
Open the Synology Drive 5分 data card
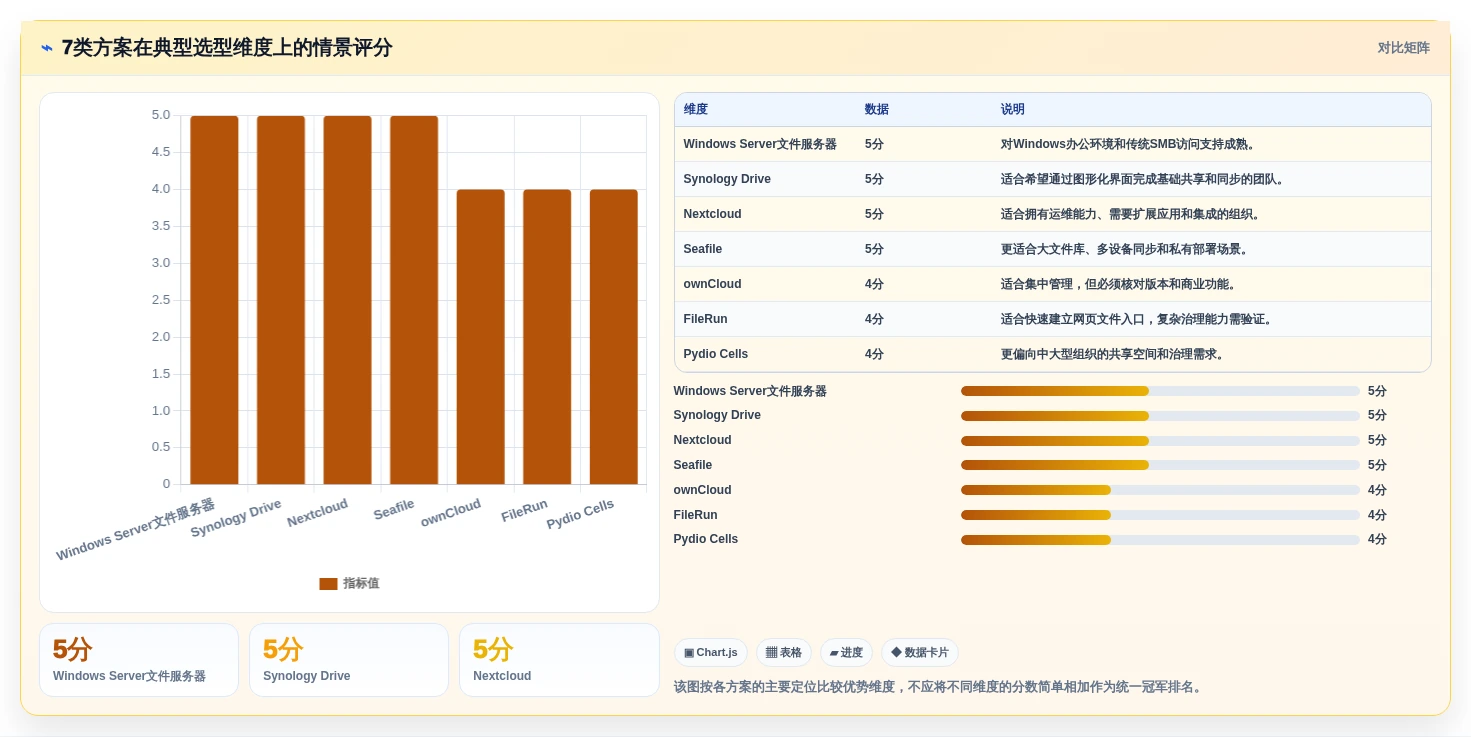pos(349,660)
